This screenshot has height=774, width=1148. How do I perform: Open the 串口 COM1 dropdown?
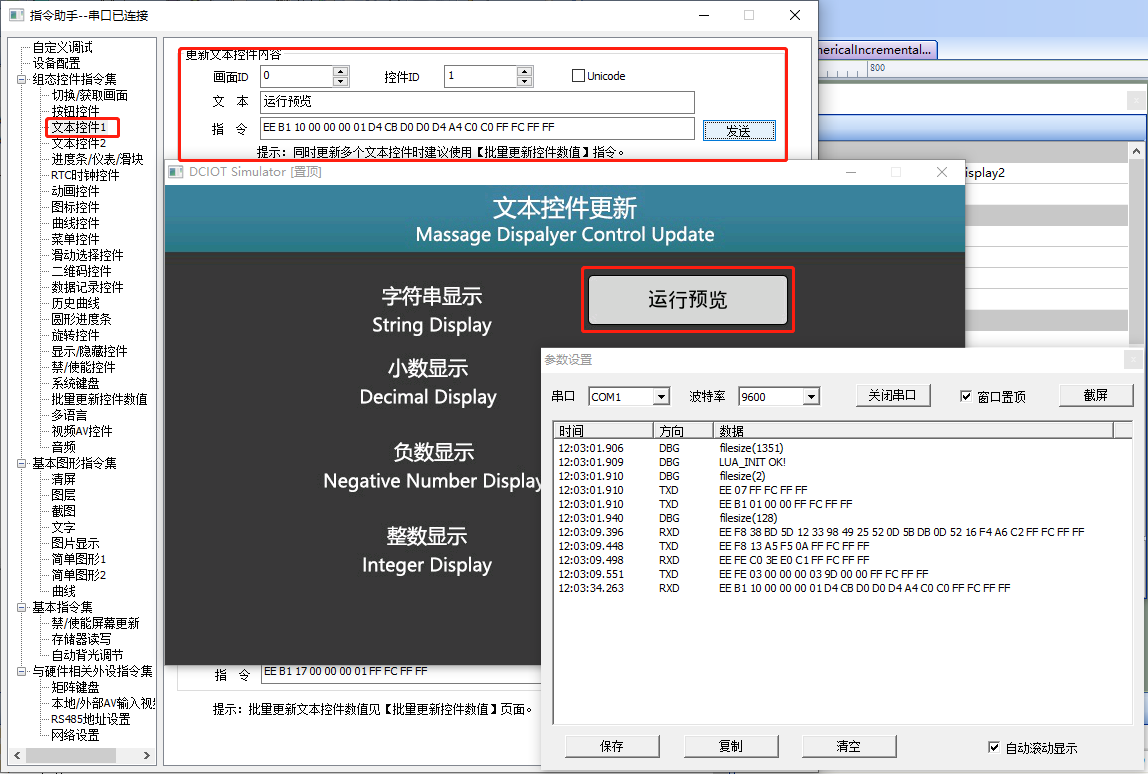662,396
